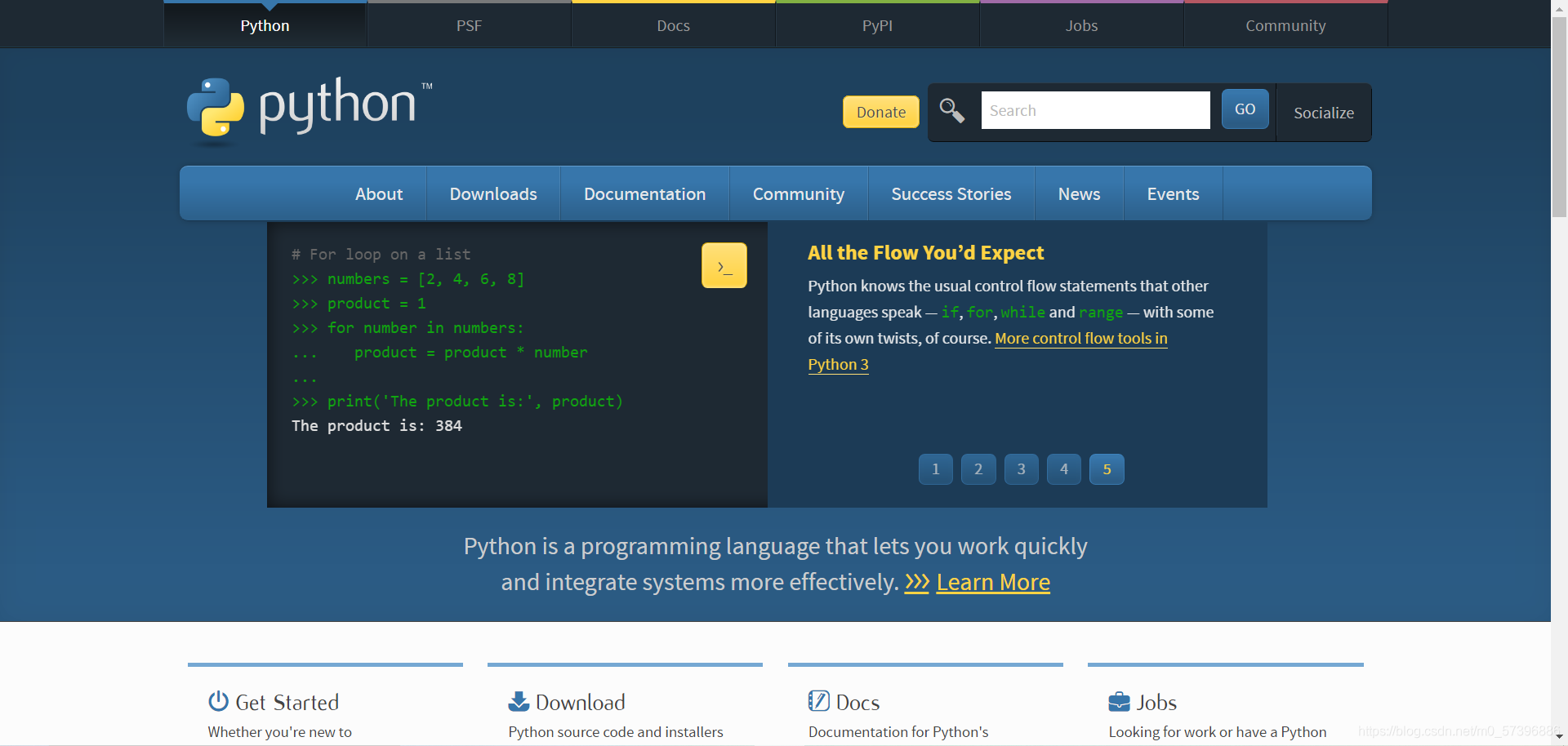Click the Learn More link
The height and width of the screenshot is (746, 1568).
(993, 582)
